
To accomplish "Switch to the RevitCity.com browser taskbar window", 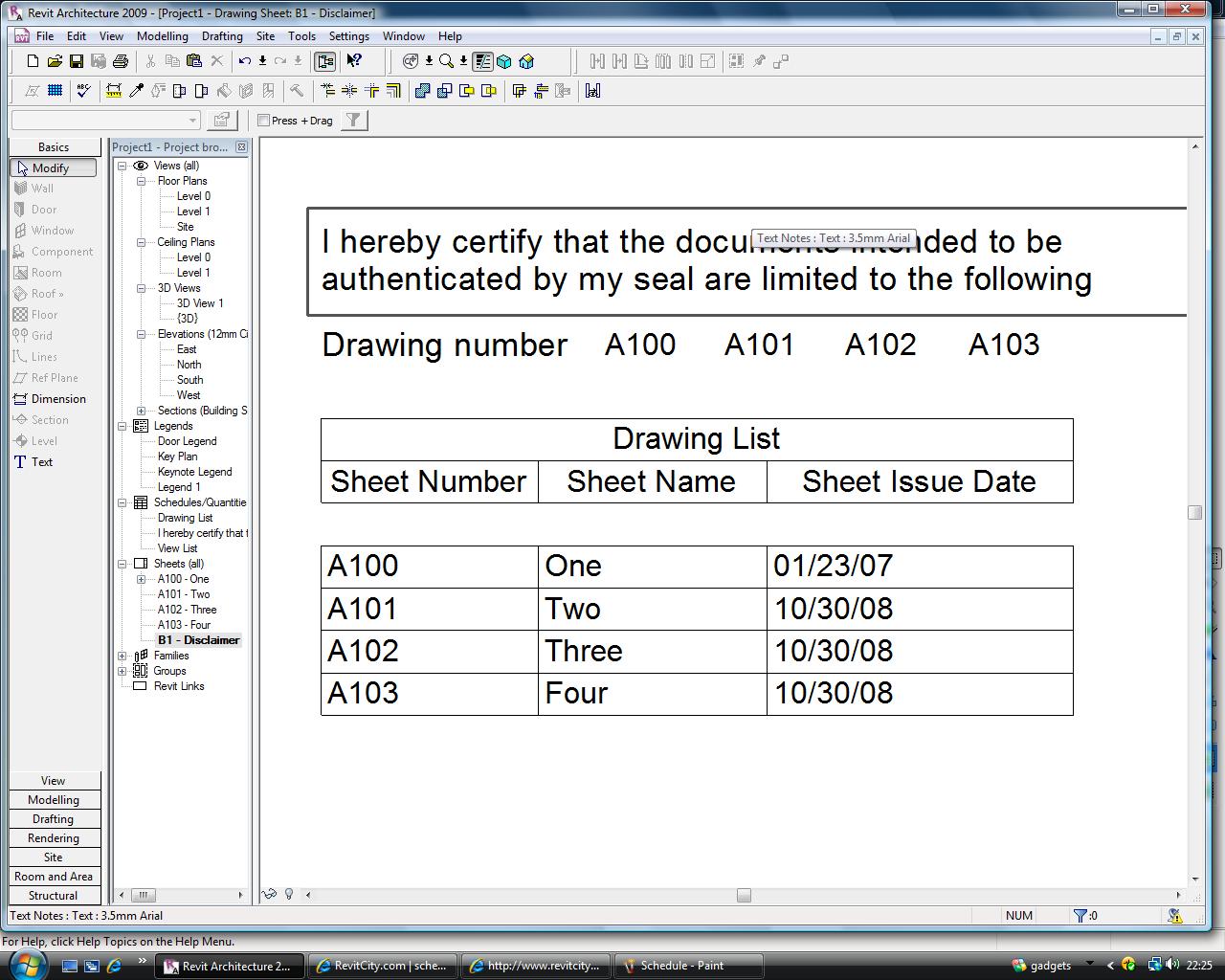I will click(383, 966).
